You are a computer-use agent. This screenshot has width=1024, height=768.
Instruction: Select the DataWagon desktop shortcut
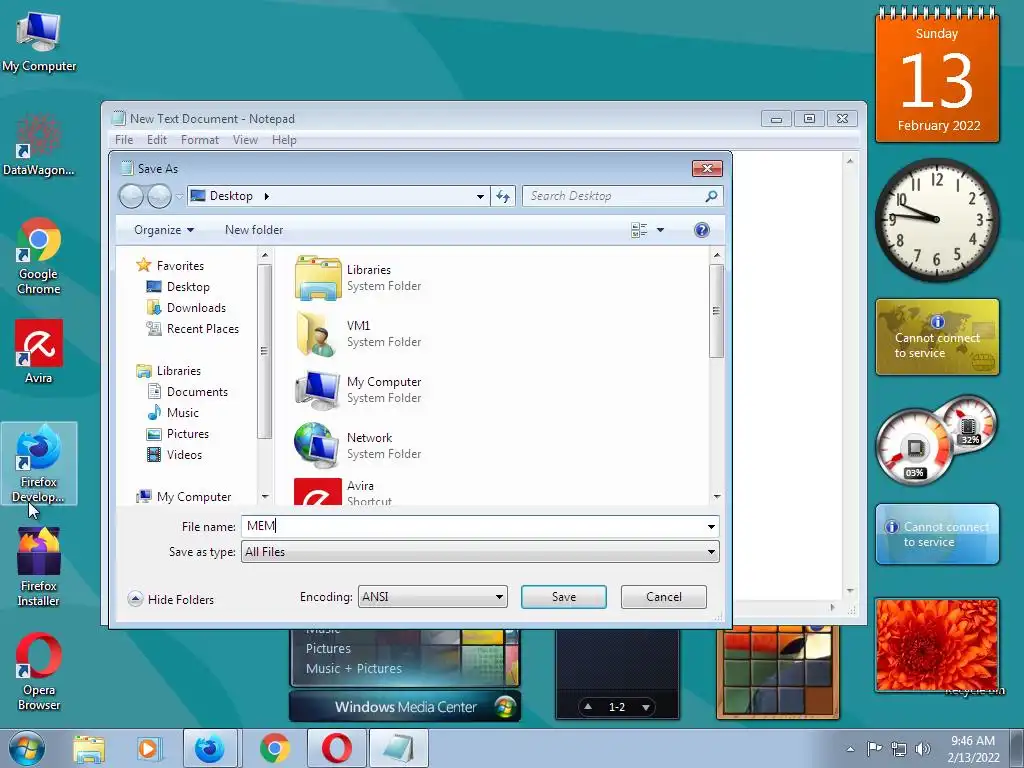coord(39,145)
